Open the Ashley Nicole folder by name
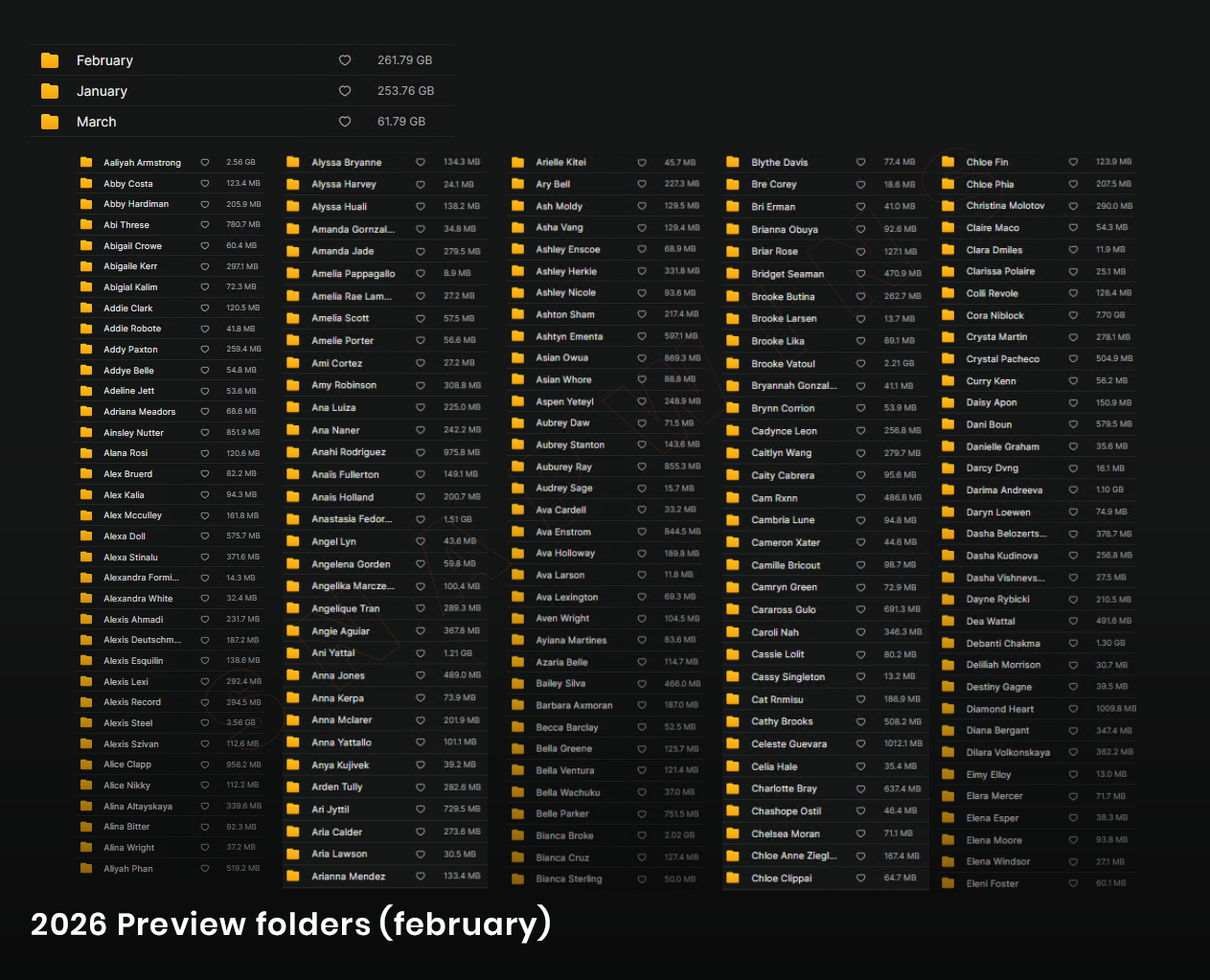 pyautogui.click(x=565, y=293)
